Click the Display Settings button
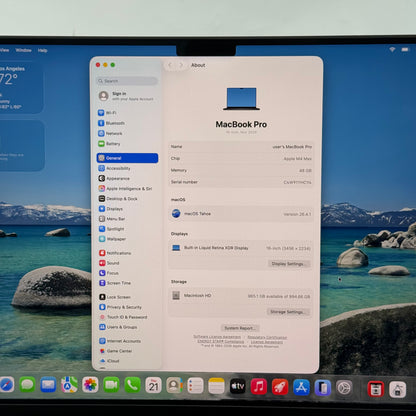Screen dimensions: 416x416 coord(289,264)
